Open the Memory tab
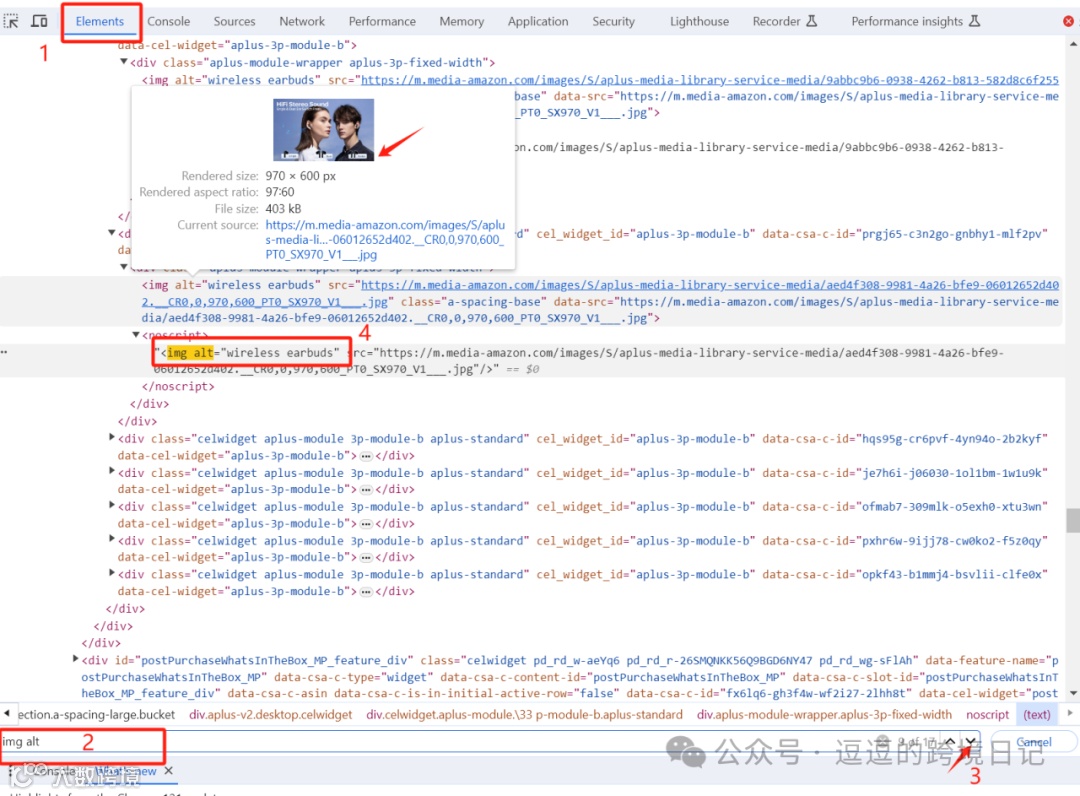 tap(461, 21)
